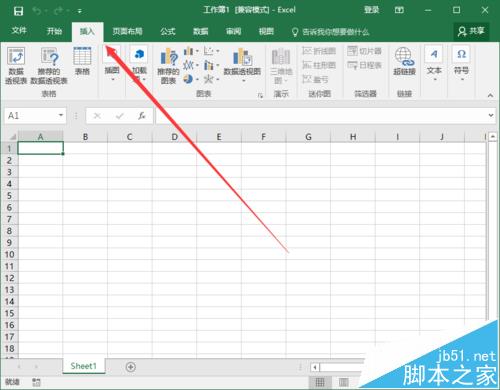500x390 pixels.
Task: Click cell A1
Action: (x=40, y=148)
